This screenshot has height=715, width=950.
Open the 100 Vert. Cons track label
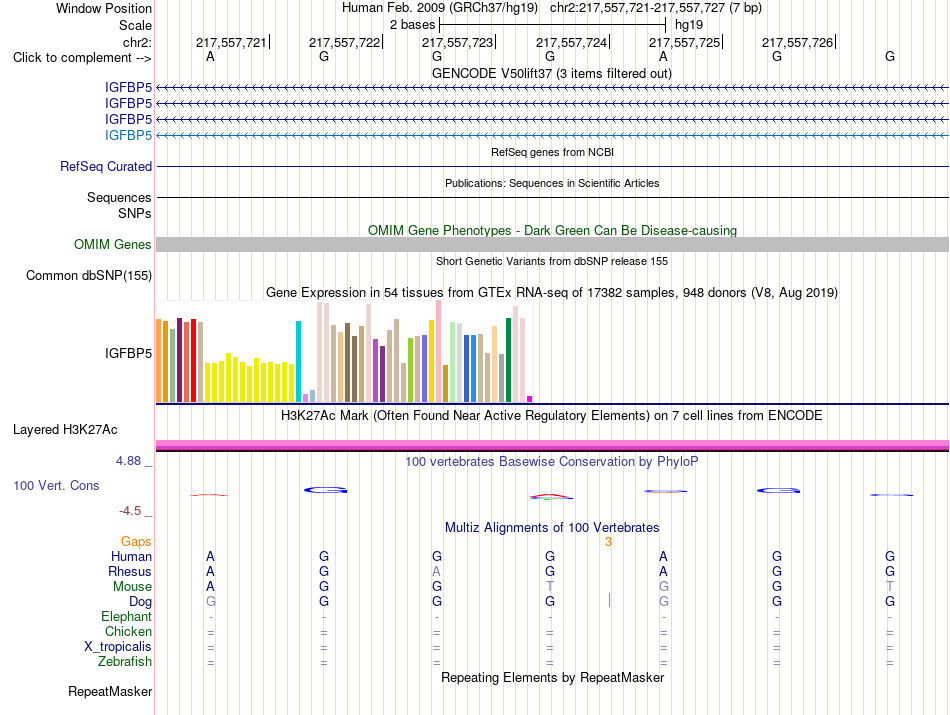(x=56, y=485)
